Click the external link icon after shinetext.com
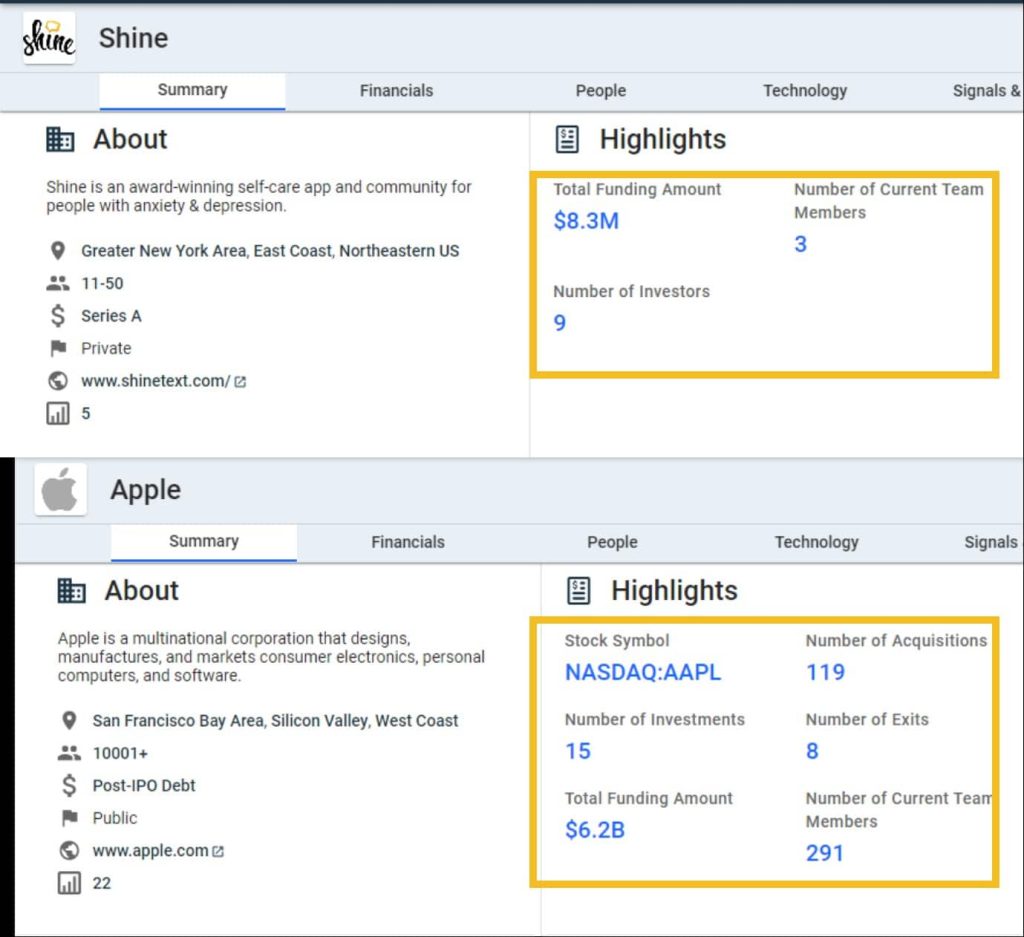The height and width of the screenshot is (937, 1024). click(240, 381)
